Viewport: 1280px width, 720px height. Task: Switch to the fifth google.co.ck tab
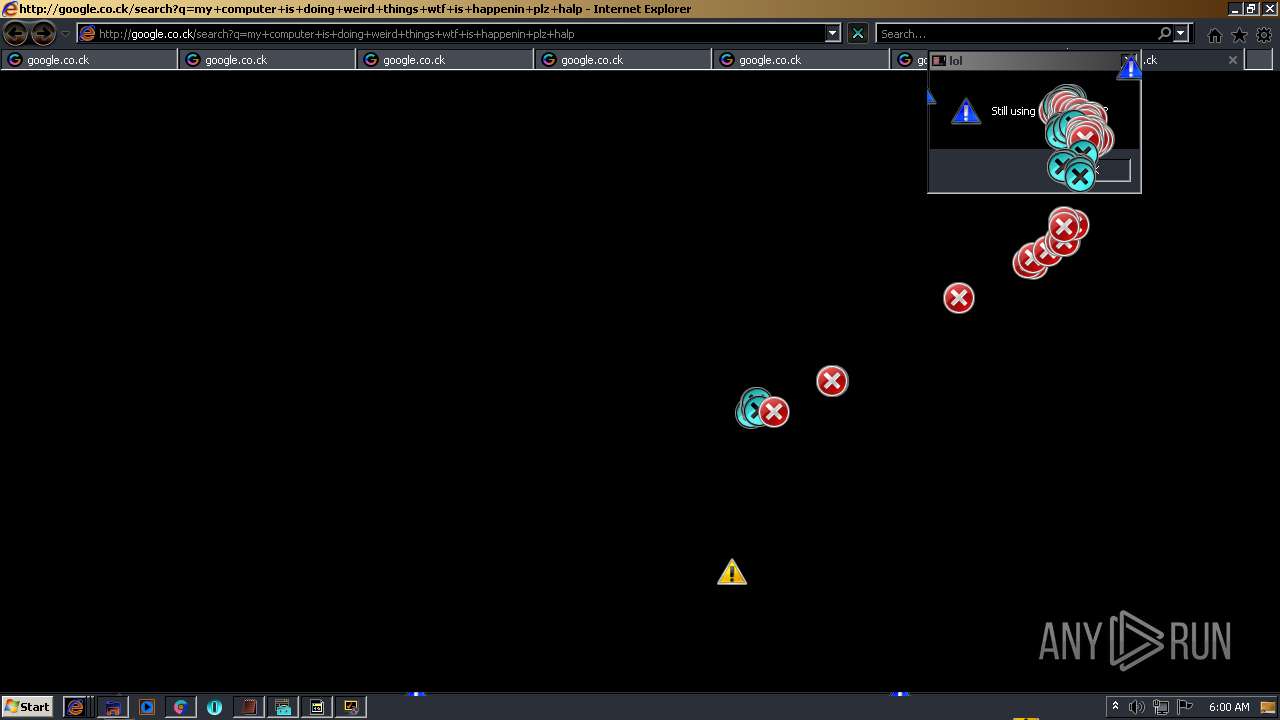tap(801, 60)
